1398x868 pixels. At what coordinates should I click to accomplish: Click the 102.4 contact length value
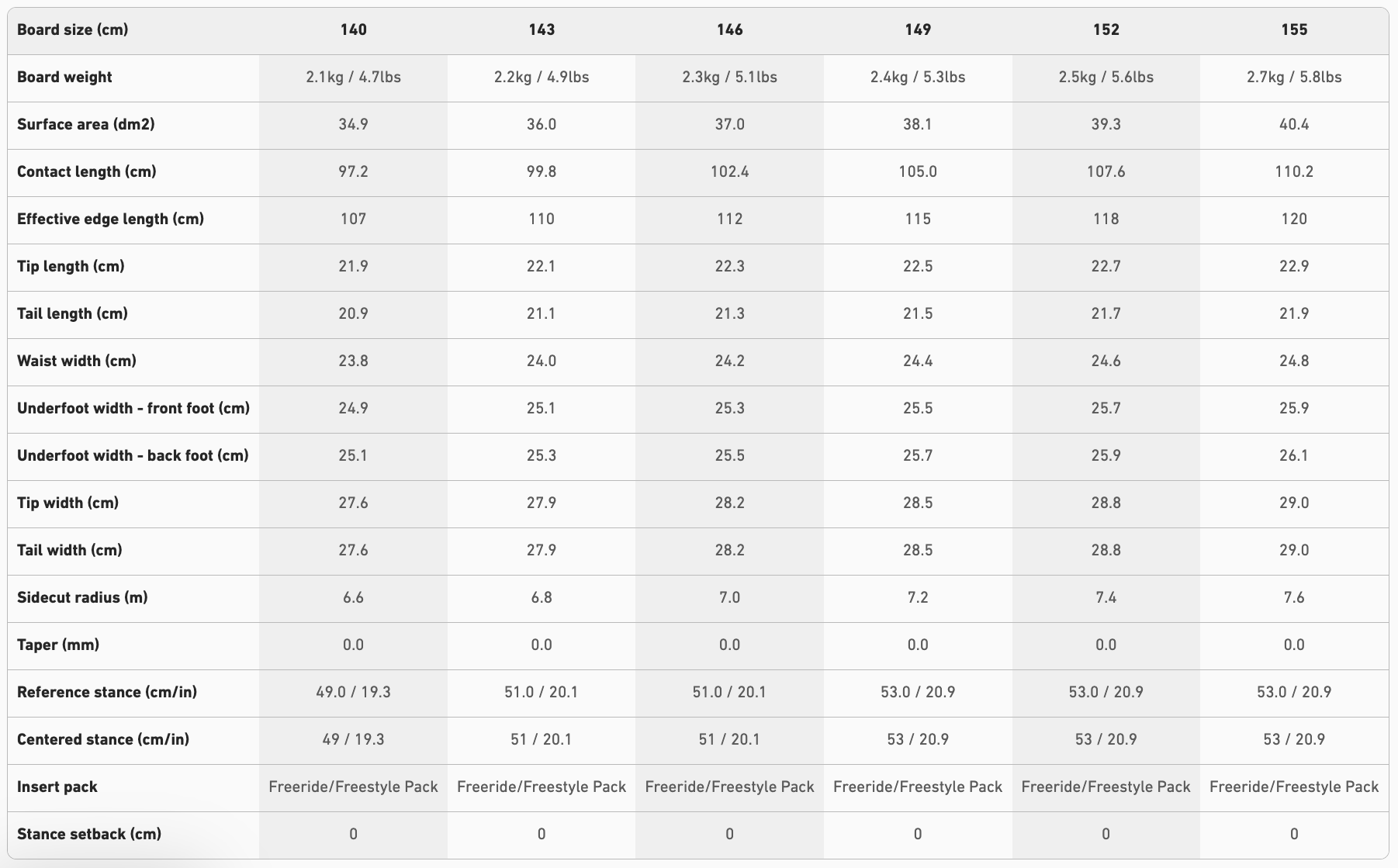pyautogui.click(x=729, y=171)
